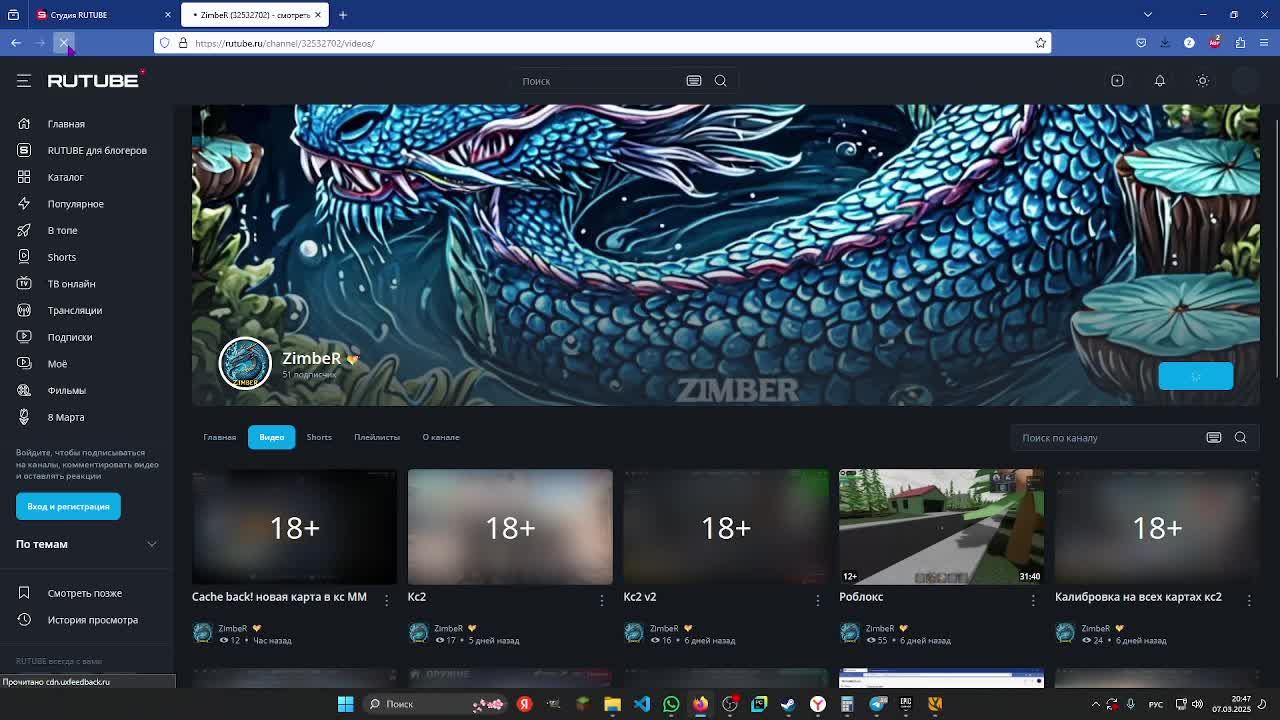Open options menu for Калибровка video
1280x720 pixels.
coord(1249,600)
